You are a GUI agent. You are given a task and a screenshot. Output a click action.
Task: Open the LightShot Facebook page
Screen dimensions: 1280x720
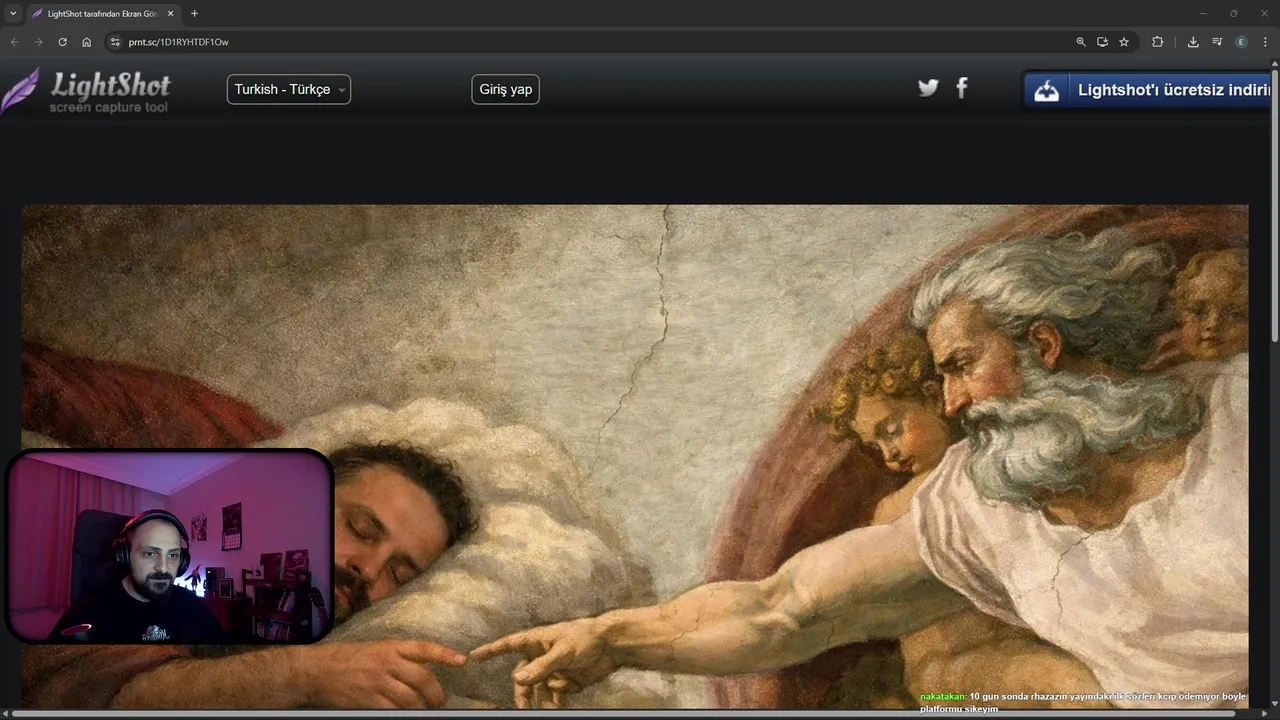click(x=962, y=88)
